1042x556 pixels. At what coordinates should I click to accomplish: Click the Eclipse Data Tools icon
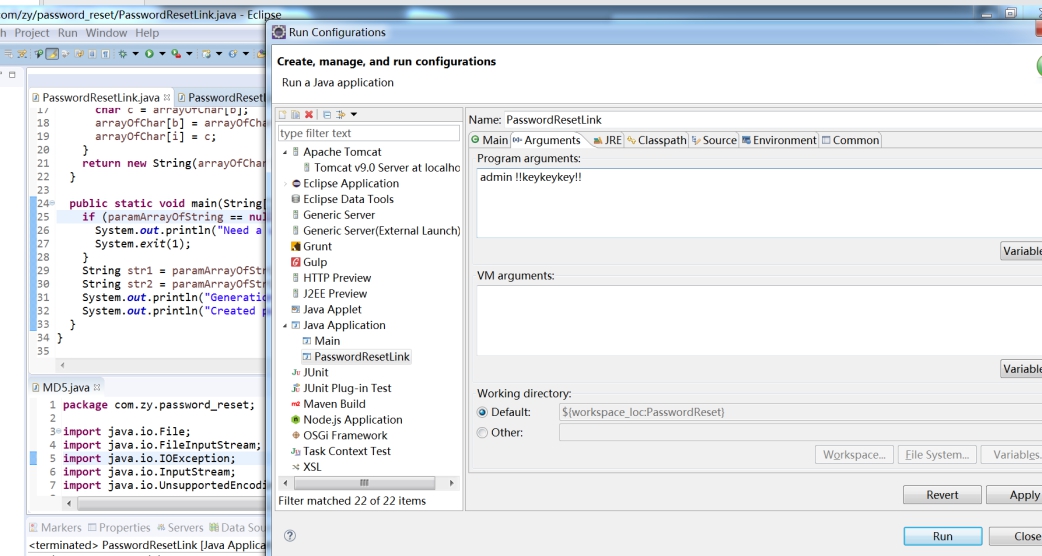point(296,199)
